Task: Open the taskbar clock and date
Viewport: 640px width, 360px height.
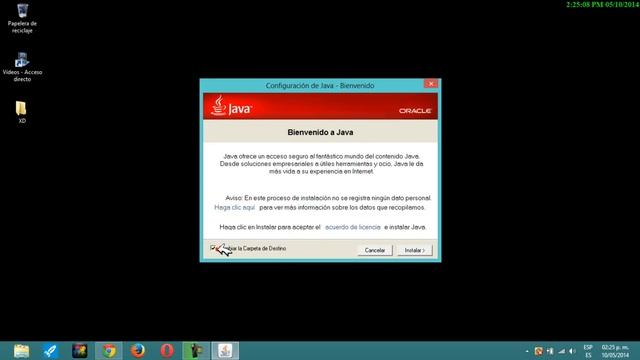Action: (615, 351)
